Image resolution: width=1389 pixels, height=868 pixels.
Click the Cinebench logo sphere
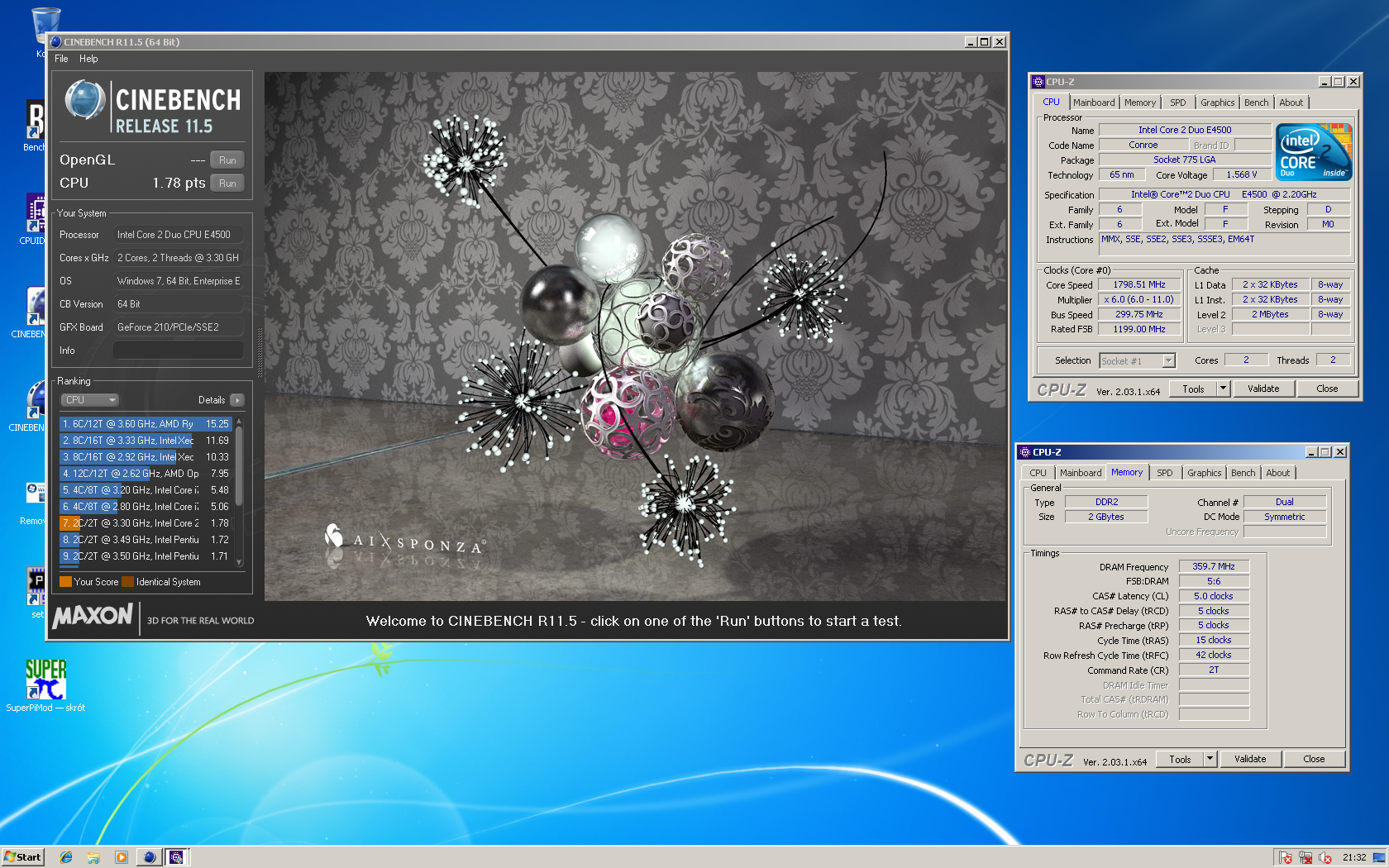point(84,100)
